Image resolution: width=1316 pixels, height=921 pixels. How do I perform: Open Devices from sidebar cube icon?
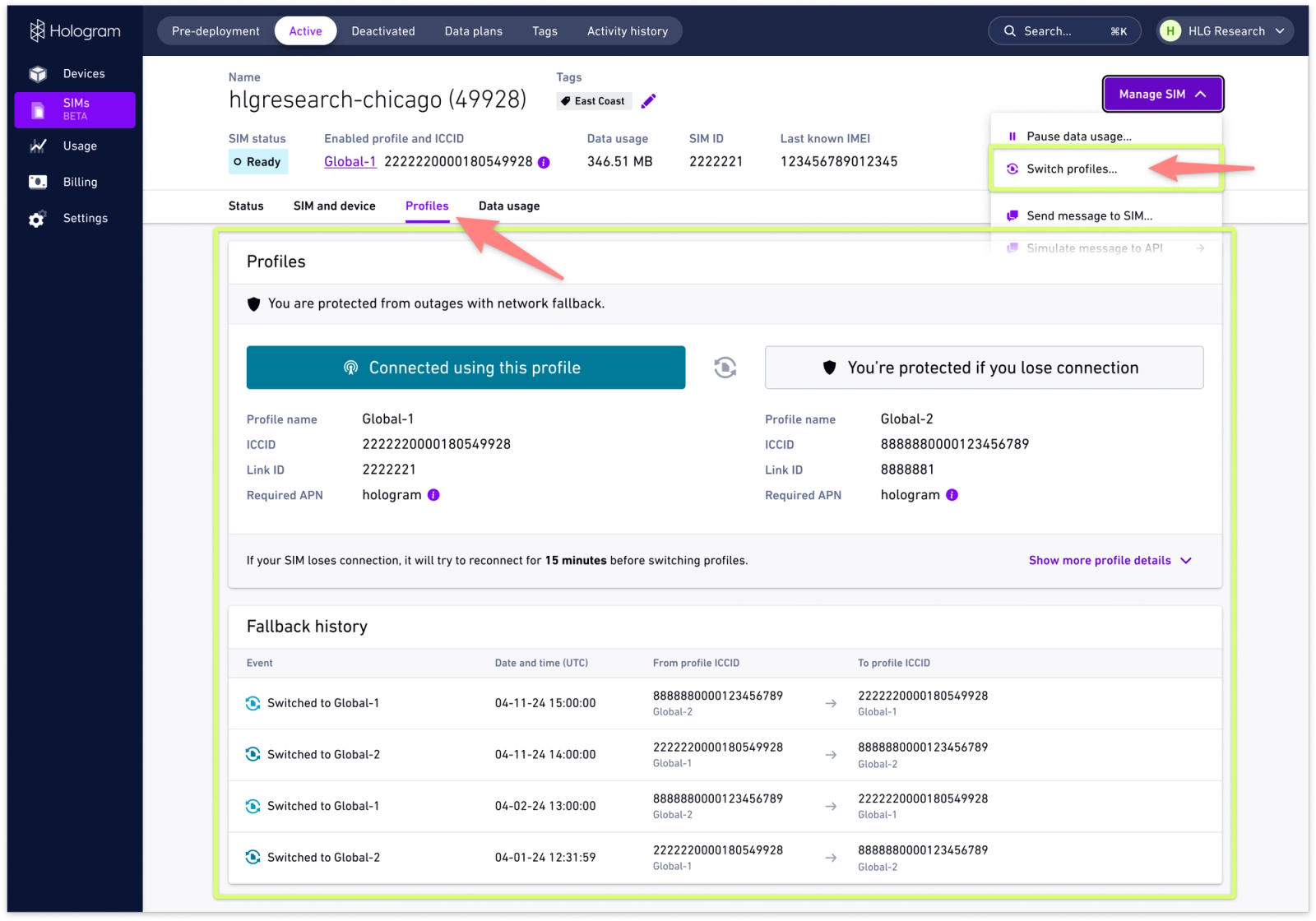pyautogui.click(x=38, y=74)
